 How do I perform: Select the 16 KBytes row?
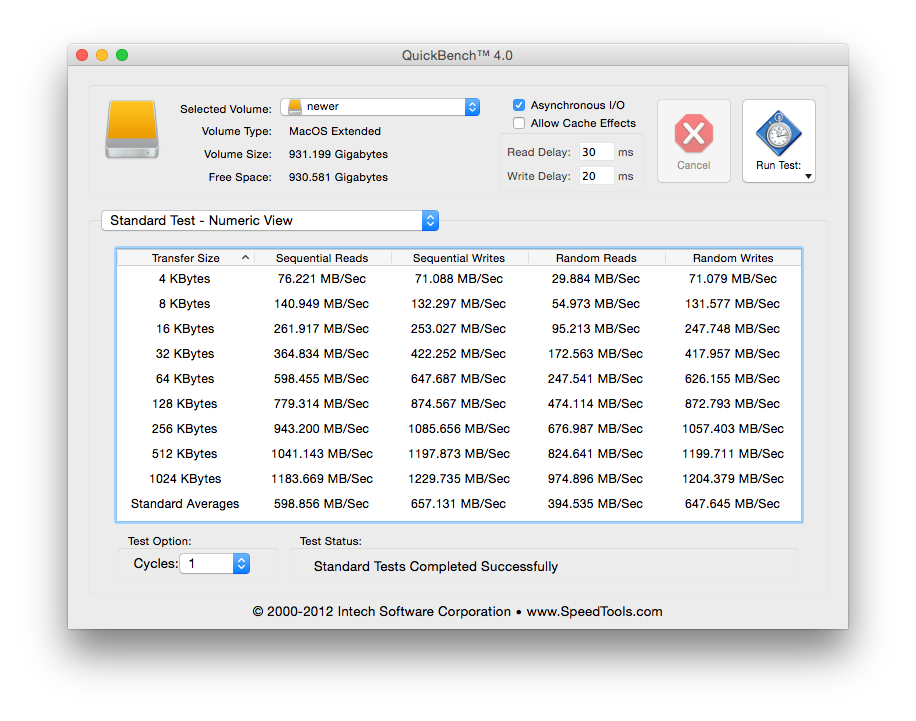coord(459,329)
